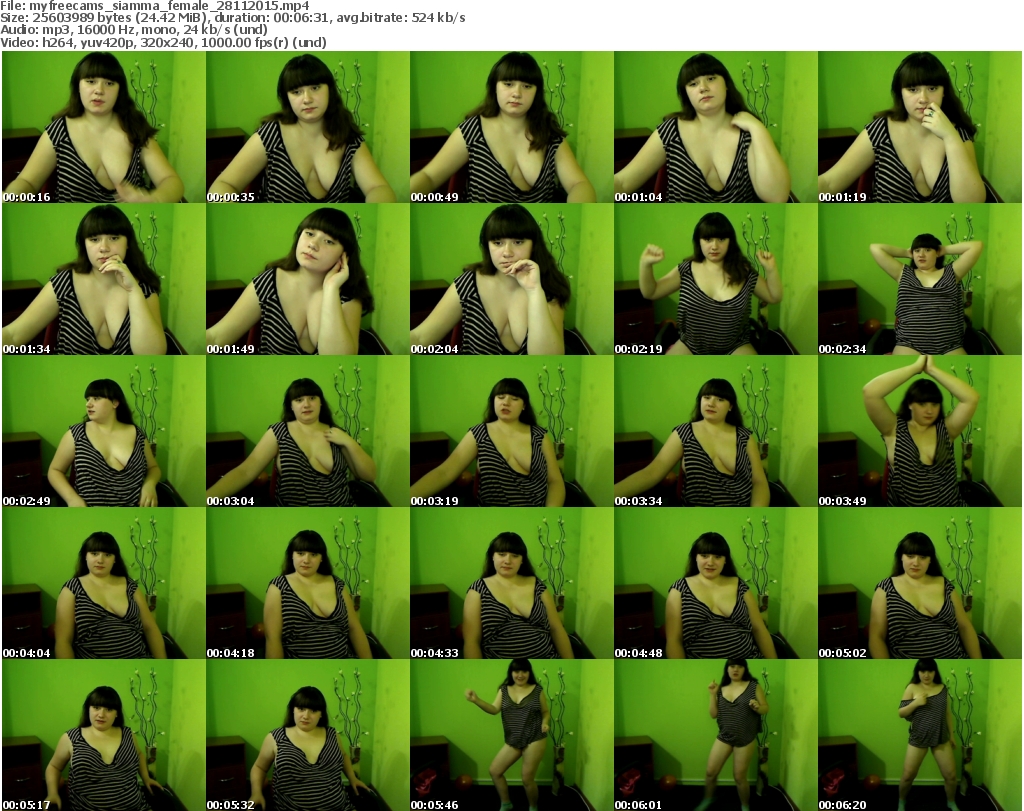Select the thumbnail at timestamp 00:06:20
Viewport: 1024px width, 811px height.
coord(920,735)
